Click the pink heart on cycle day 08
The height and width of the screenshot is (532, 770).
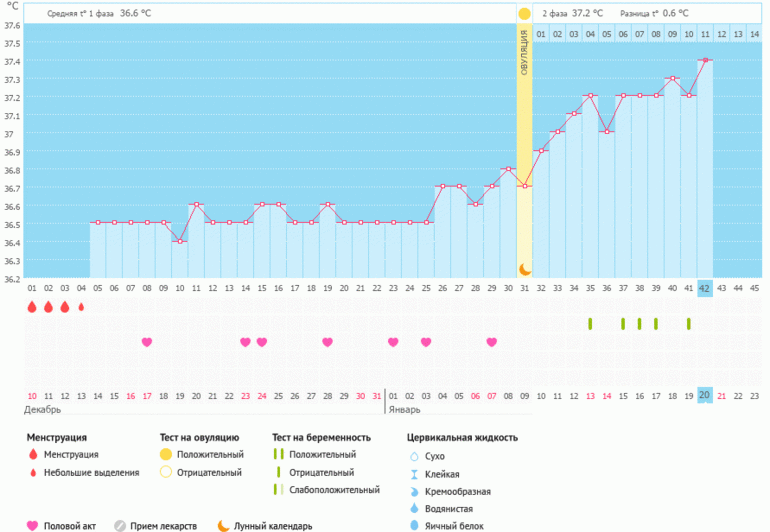tap(147, 342)
